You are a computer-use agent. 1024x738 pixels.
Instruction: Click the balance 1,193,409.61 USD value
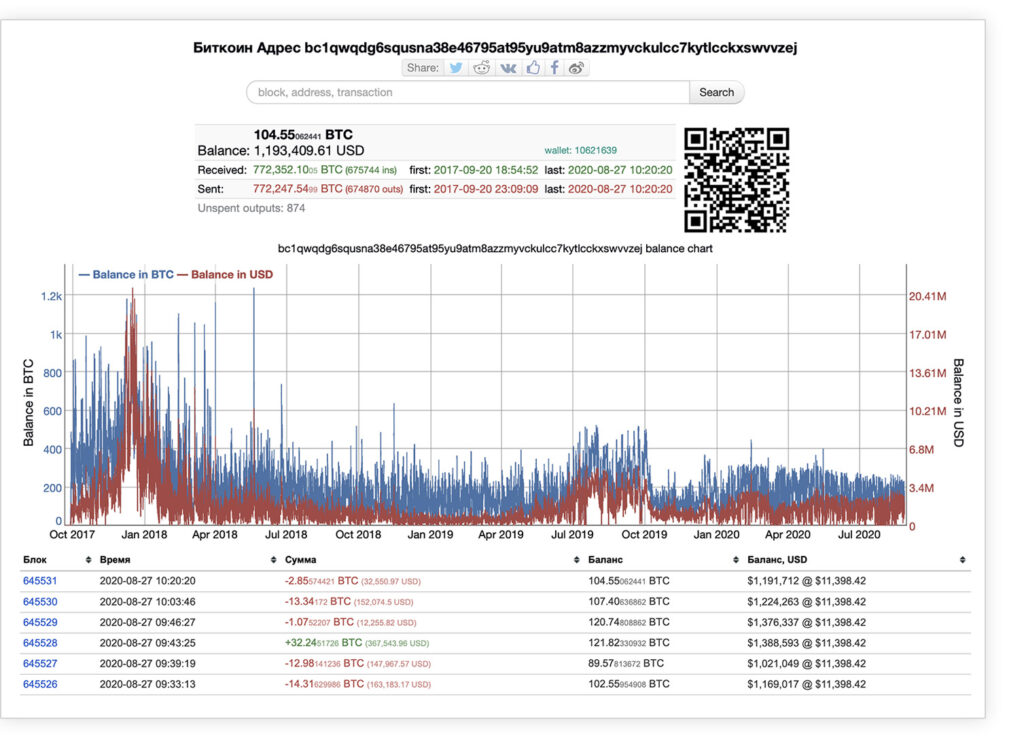(x=308, y=151)
